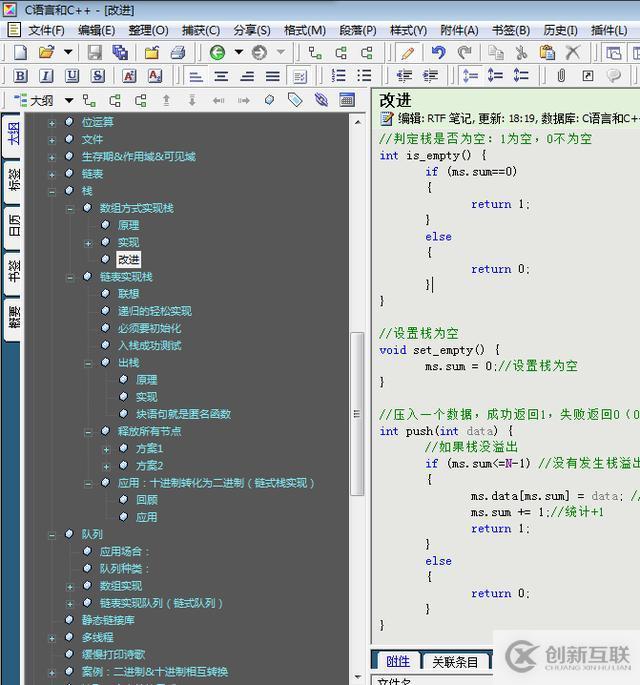The image size is (640, 685).
Task: Select the 递归的轻松实现 outline item
Action: (154, 311)
